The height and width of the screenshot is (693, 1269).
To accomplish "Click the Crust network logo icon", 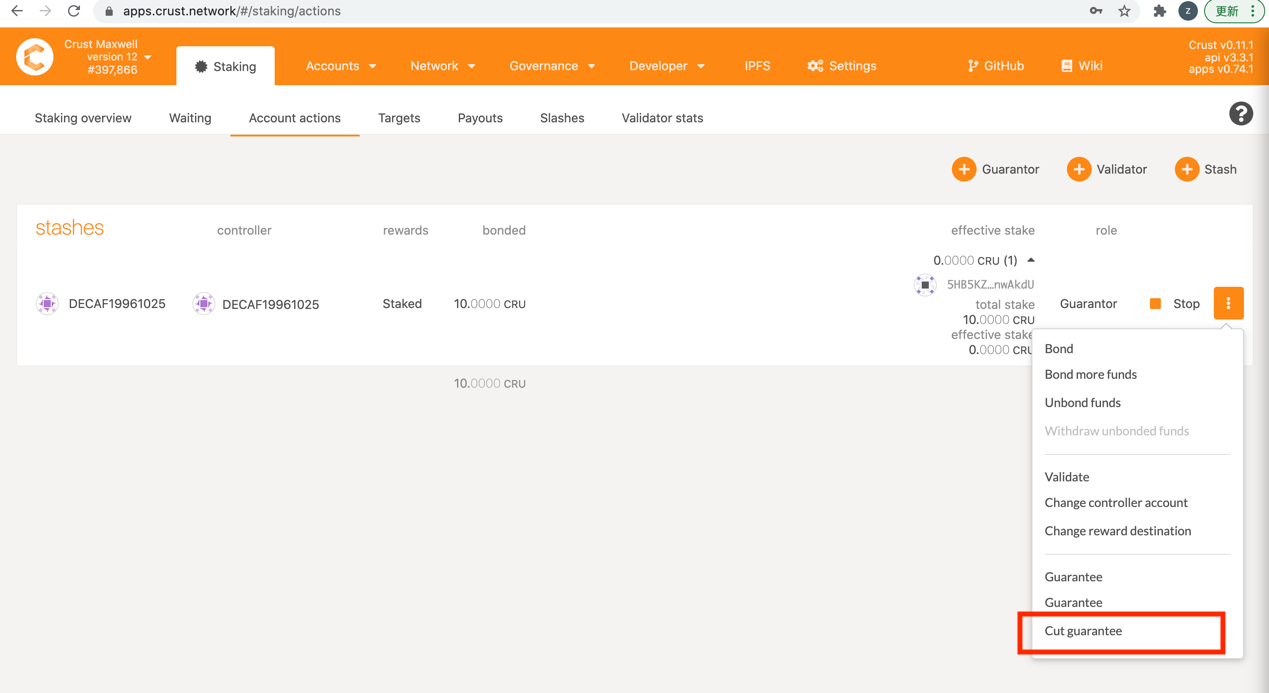I will (35, 57).
